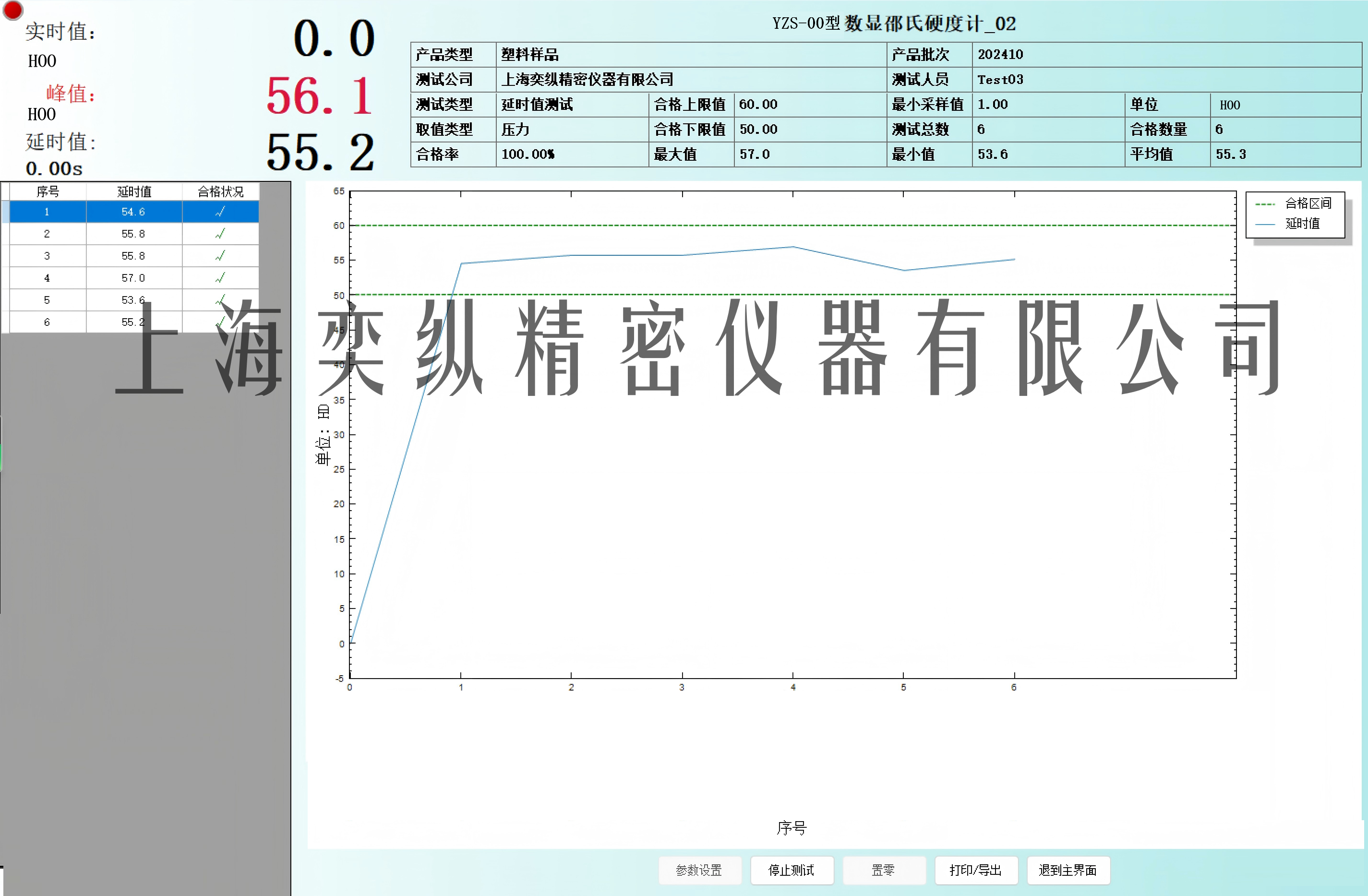
Task: Select row 1 with value 54.6
Action: pyautogui.click(x=133, y=212)
